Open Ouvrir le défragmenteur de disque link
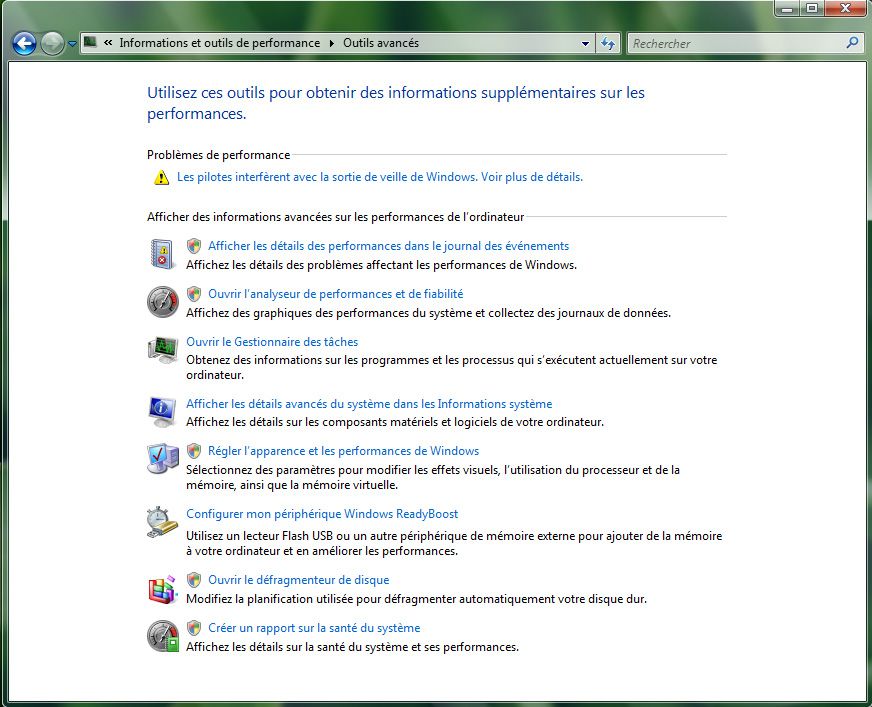 [x=298, y=580]
